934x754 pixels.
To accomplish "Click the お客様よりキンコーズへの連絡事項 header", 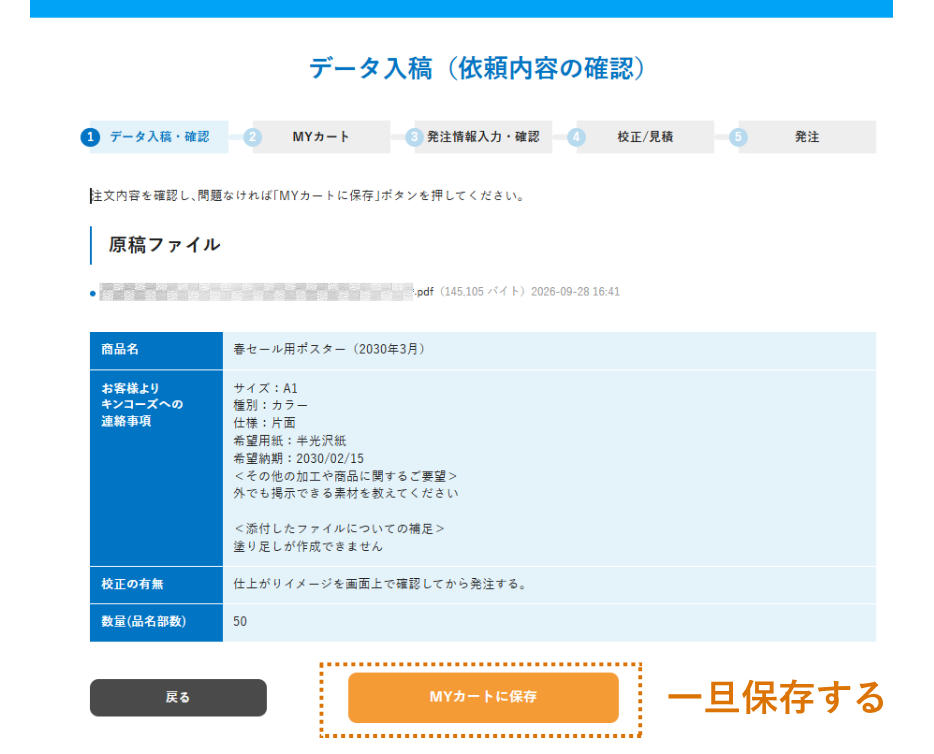I will pyautogui.click(x=156, y=468).
